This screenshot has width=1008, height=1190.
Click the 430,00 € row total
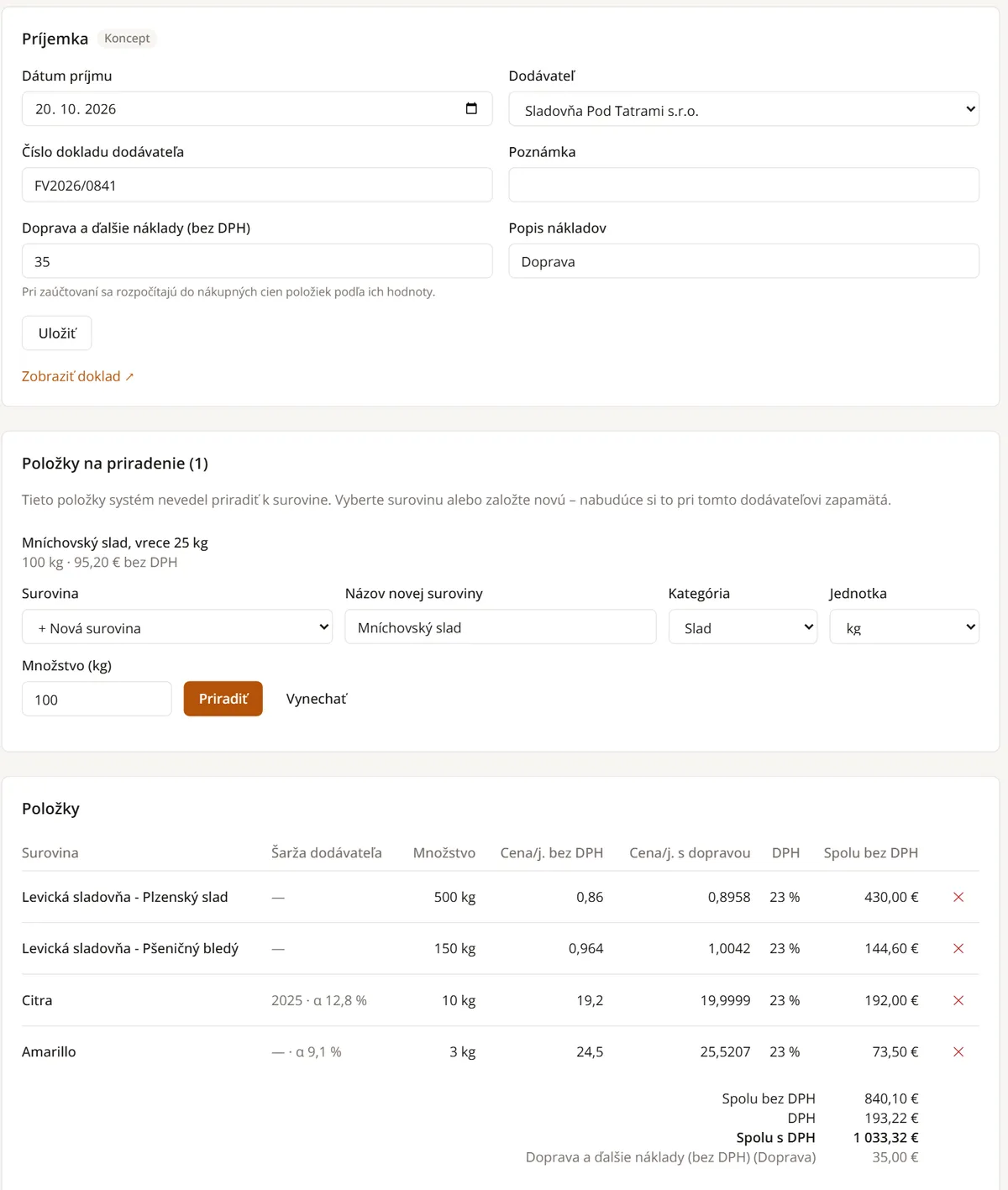891,897
